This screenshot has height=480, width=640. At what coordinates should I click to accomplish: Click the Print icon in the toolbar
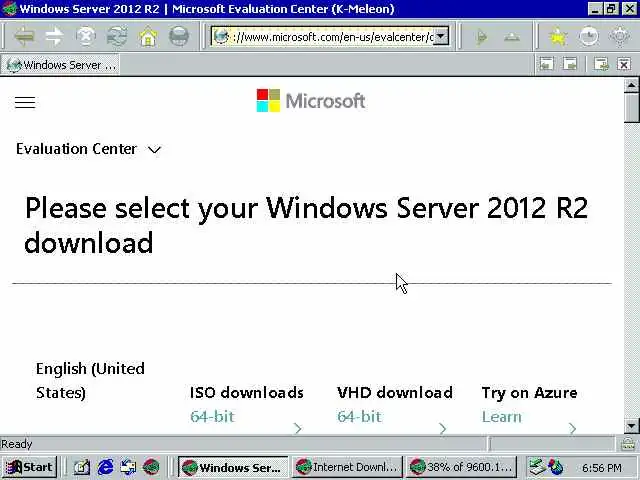pyautogui.click(x=179, y=37)
